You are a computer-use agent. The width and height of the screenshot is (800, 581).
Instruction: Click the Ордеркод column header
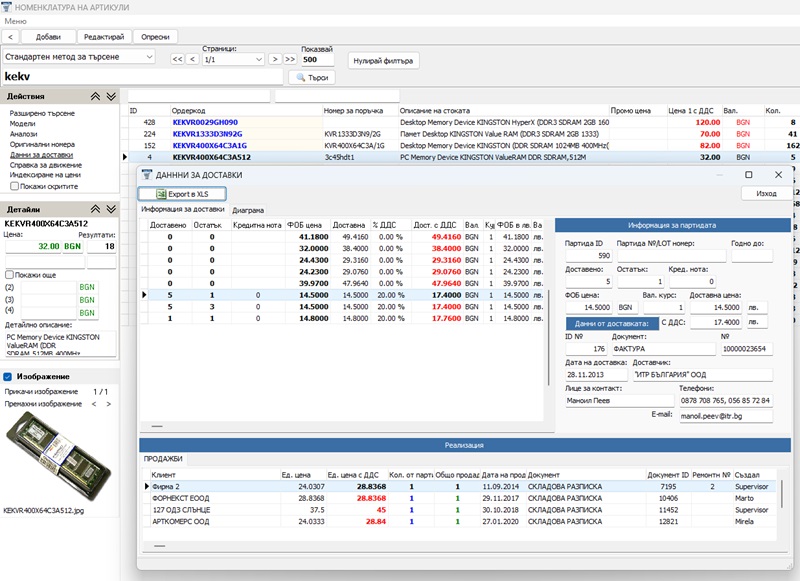[x=246, y=111]
